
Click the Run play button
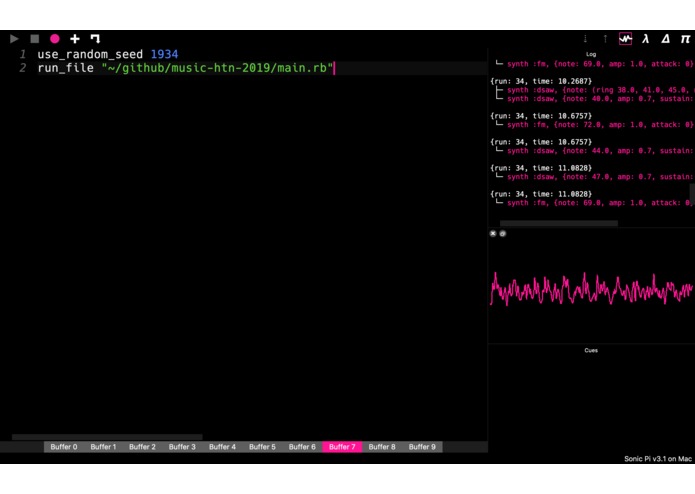pyautogui.click(x=14, y=39)
